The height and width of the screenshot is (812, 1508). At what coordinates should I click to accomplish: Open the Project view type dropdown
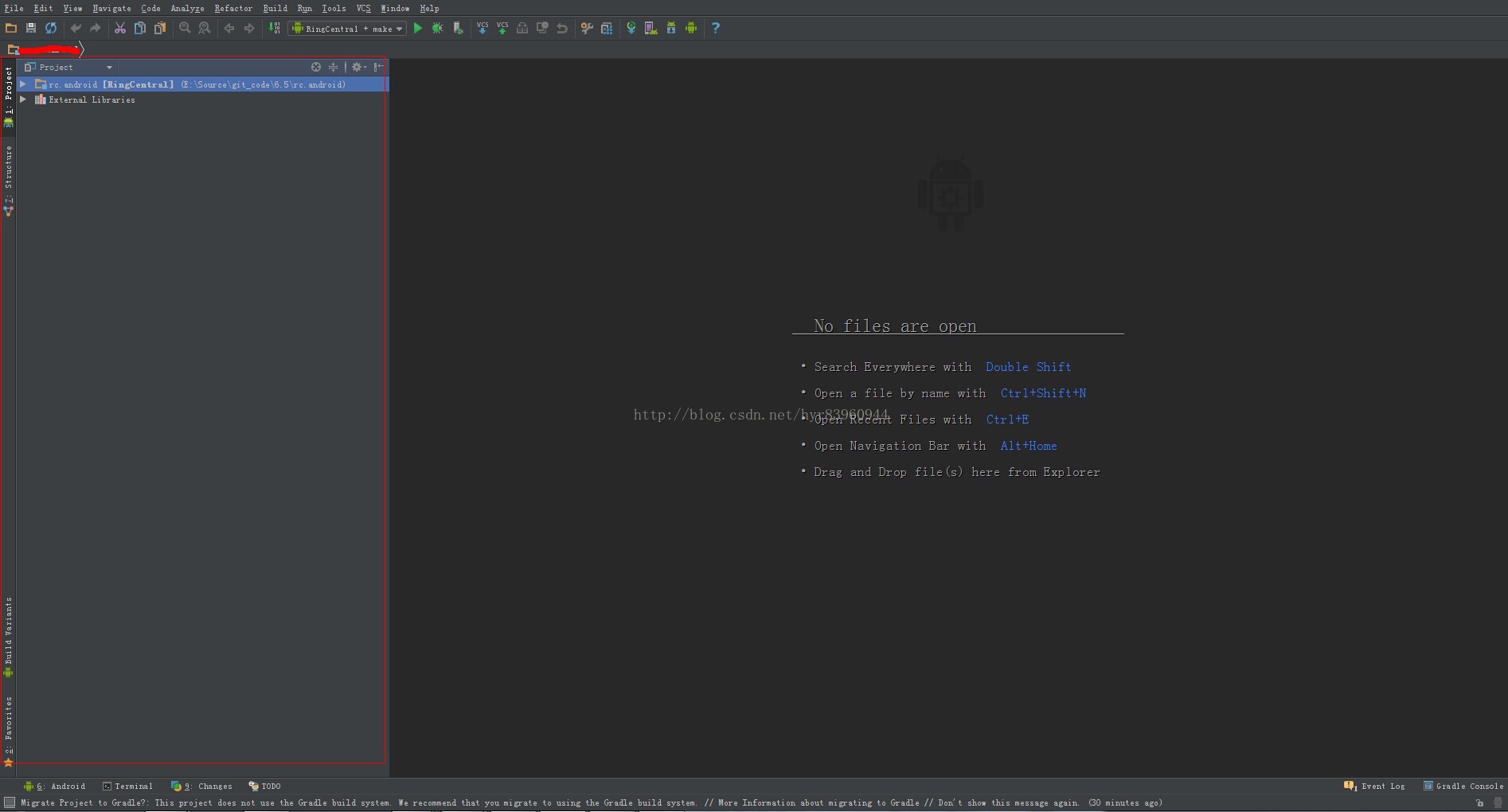[x=69, y=67]
